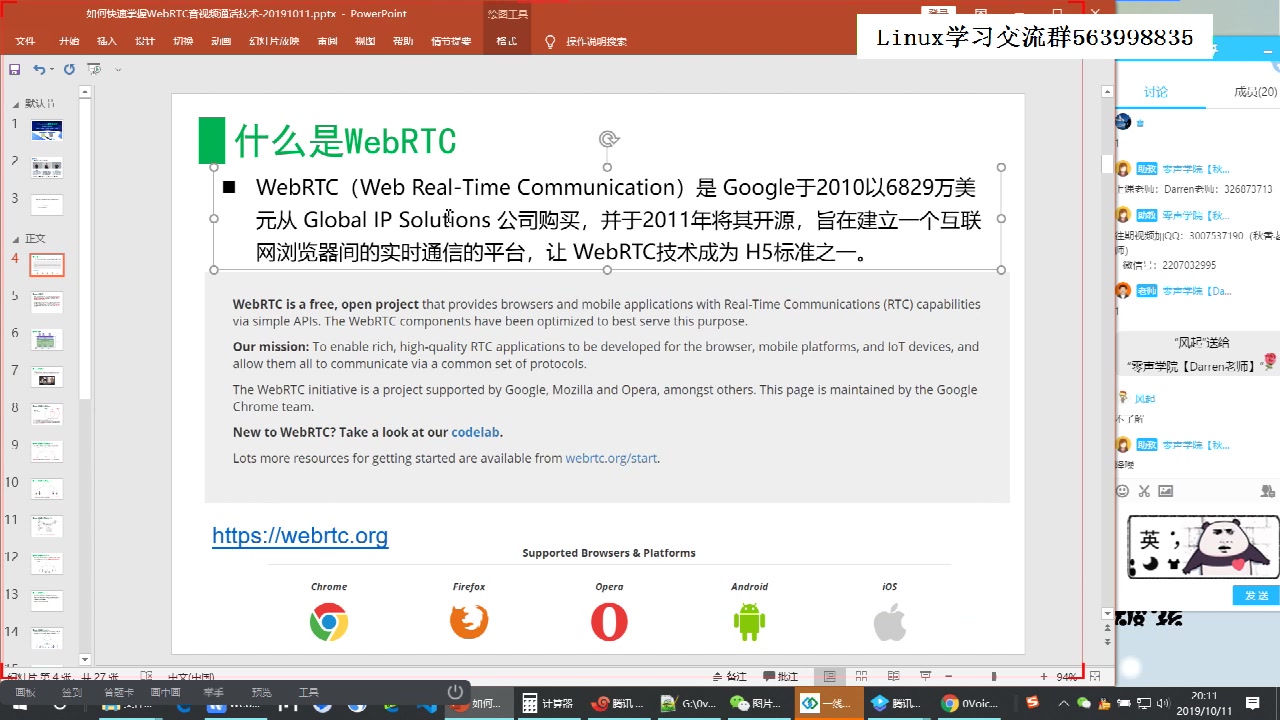Switch to the 讨论 chat tab
The height and width of the screenshot is (720, 1280).
pyautogui.click(x=1156, y=92)
